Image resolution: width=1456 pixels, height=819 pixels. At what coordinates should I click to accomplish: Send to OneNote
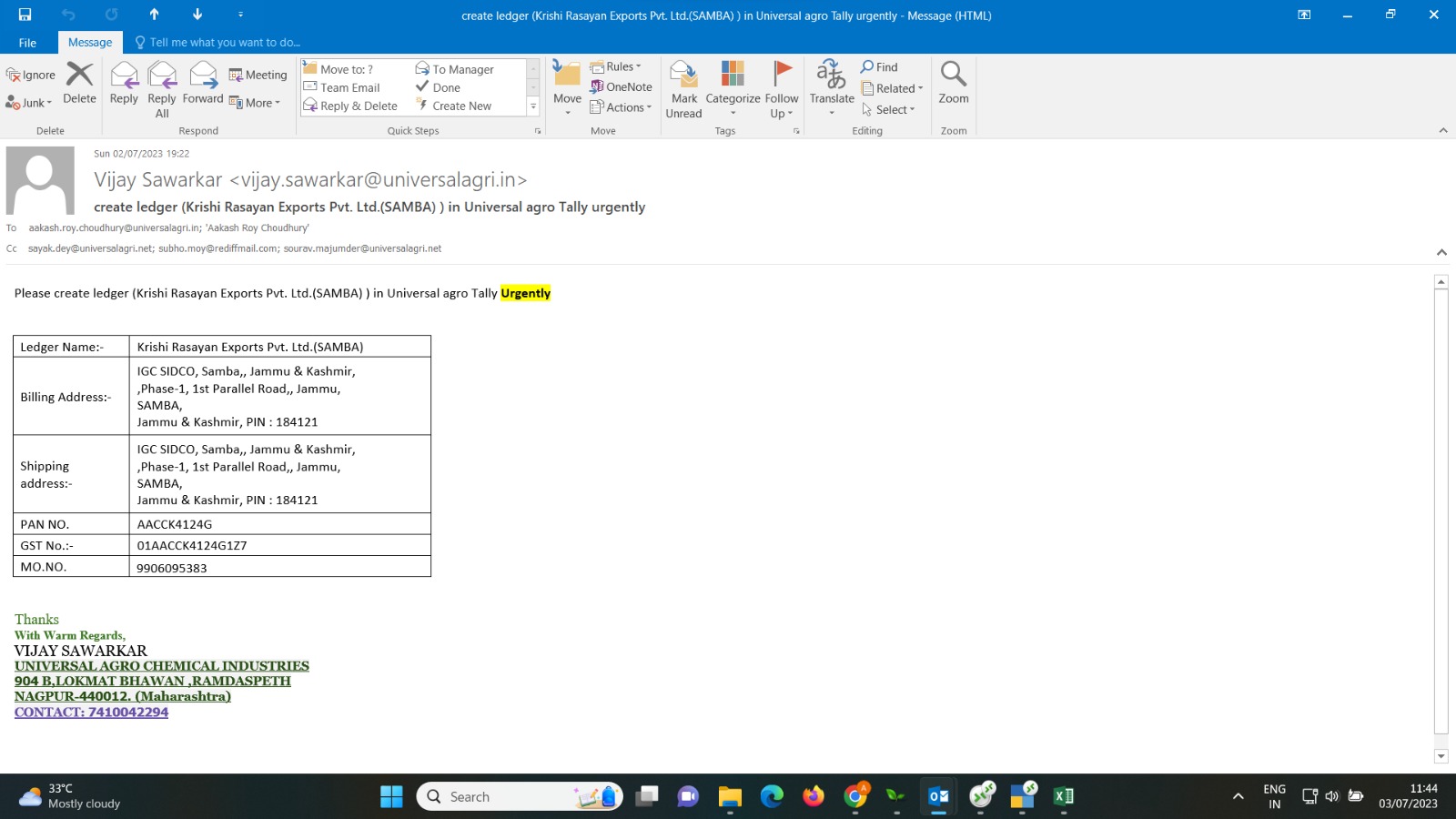[x=621, y=87]
